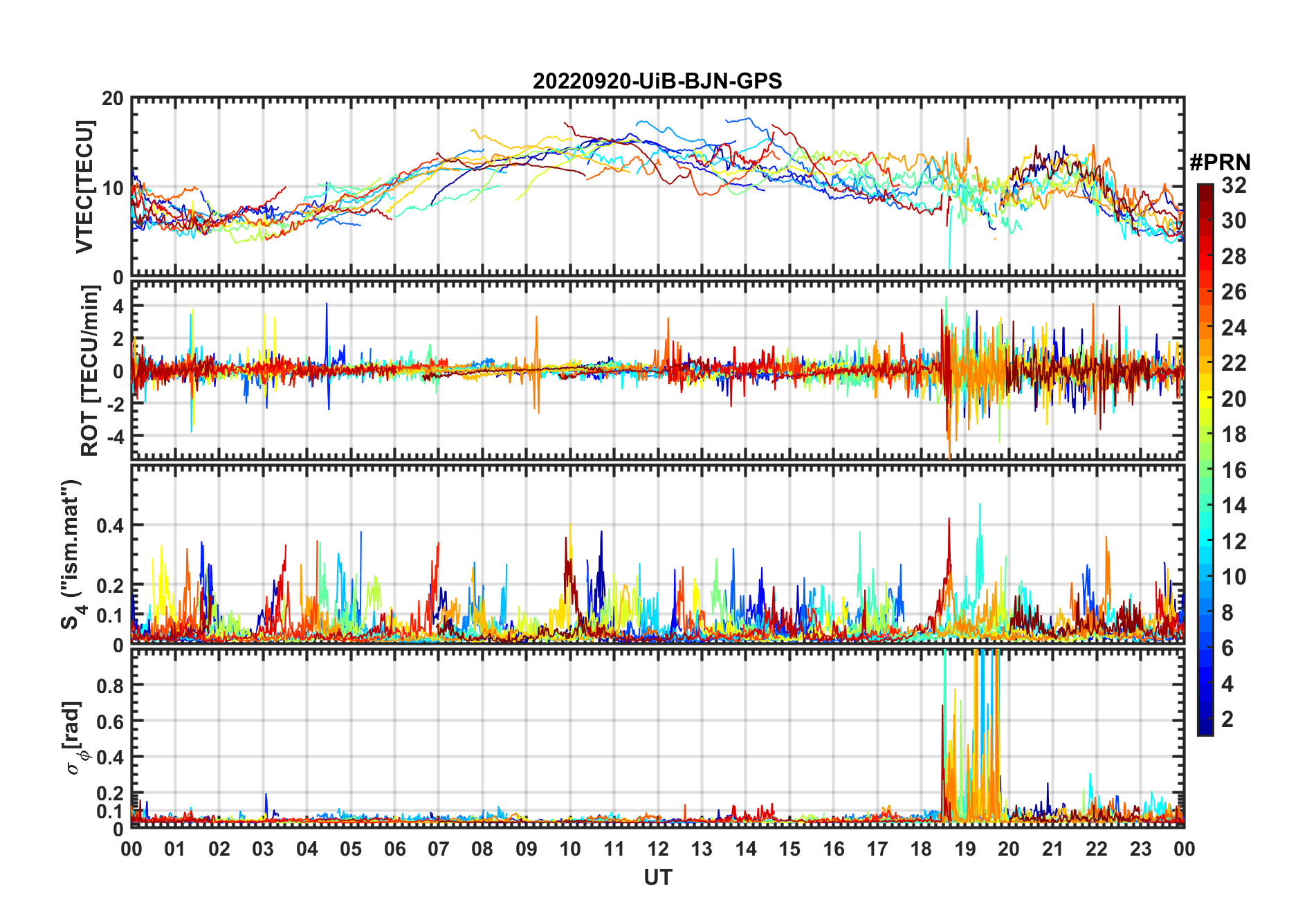1316x920 pixels.
Task: Select the "UT" x-axis label
Action: click(658, 877)
